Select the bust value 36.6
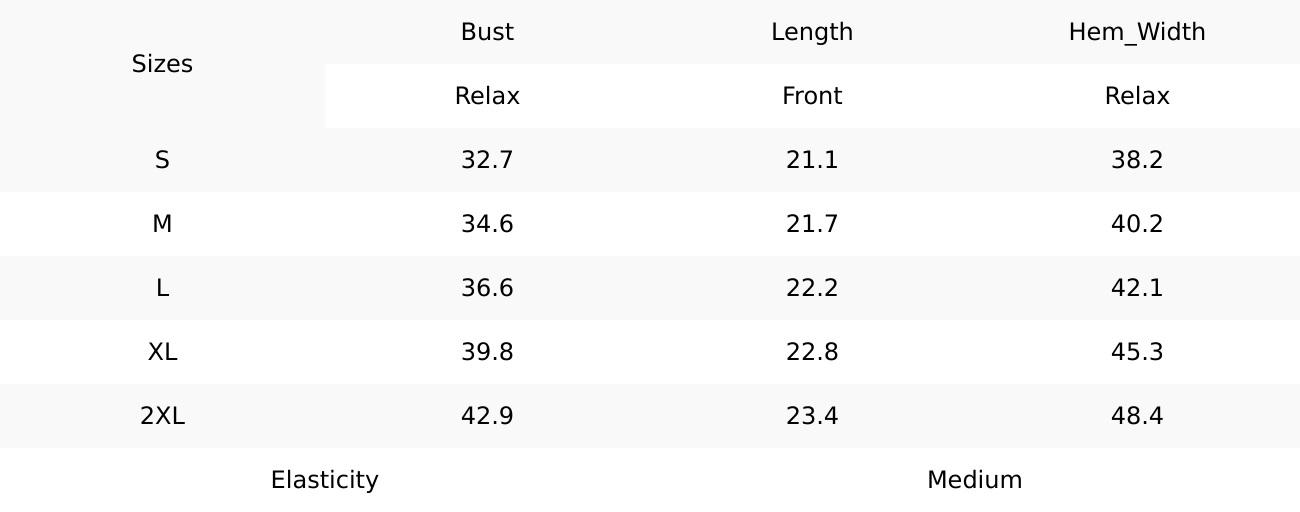Image resolution: width=1300 pixels, height=512 pixels. click(487, 288)
